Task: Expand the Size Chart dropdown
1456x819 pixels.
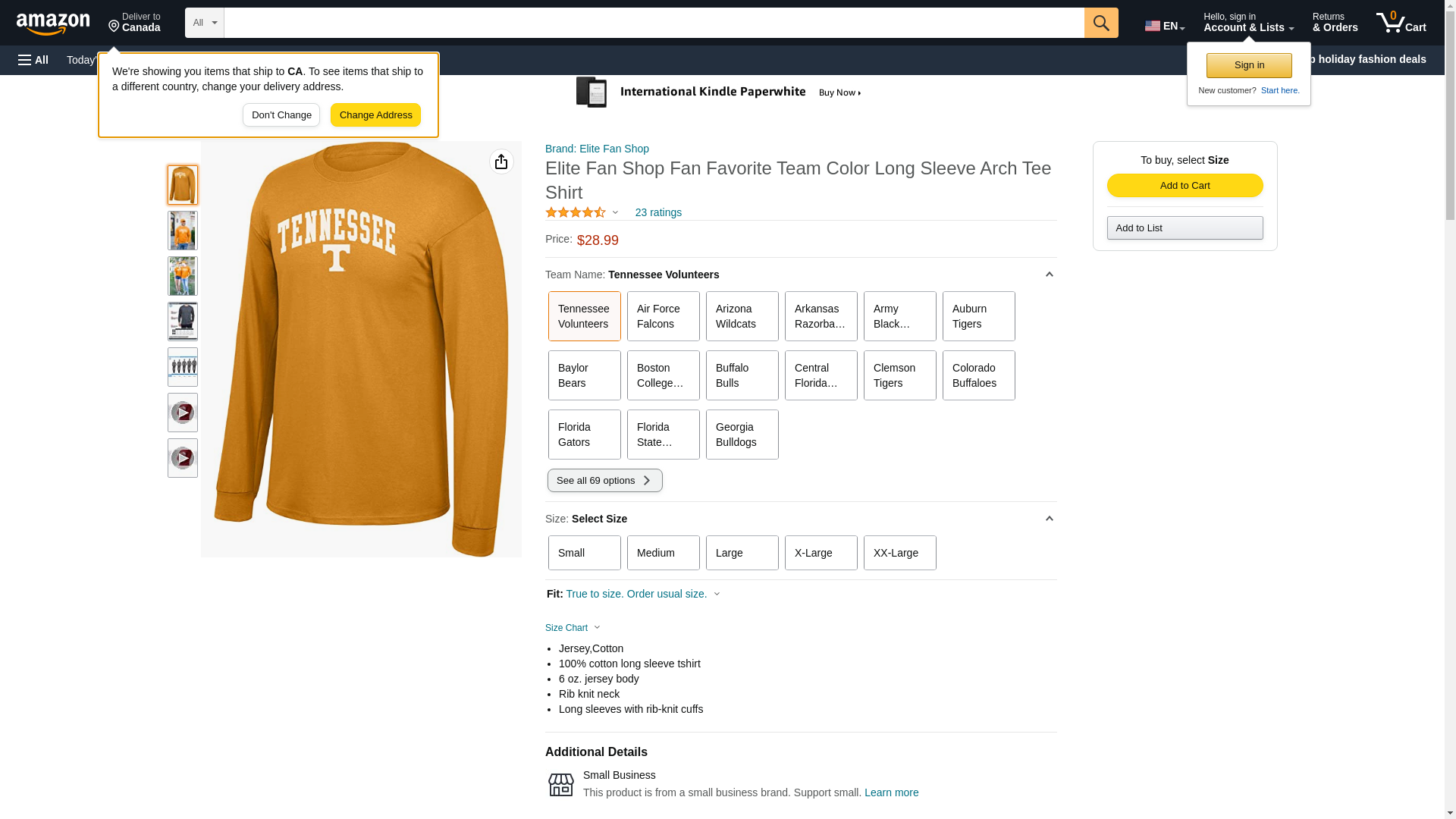Action: coord(573,628)
